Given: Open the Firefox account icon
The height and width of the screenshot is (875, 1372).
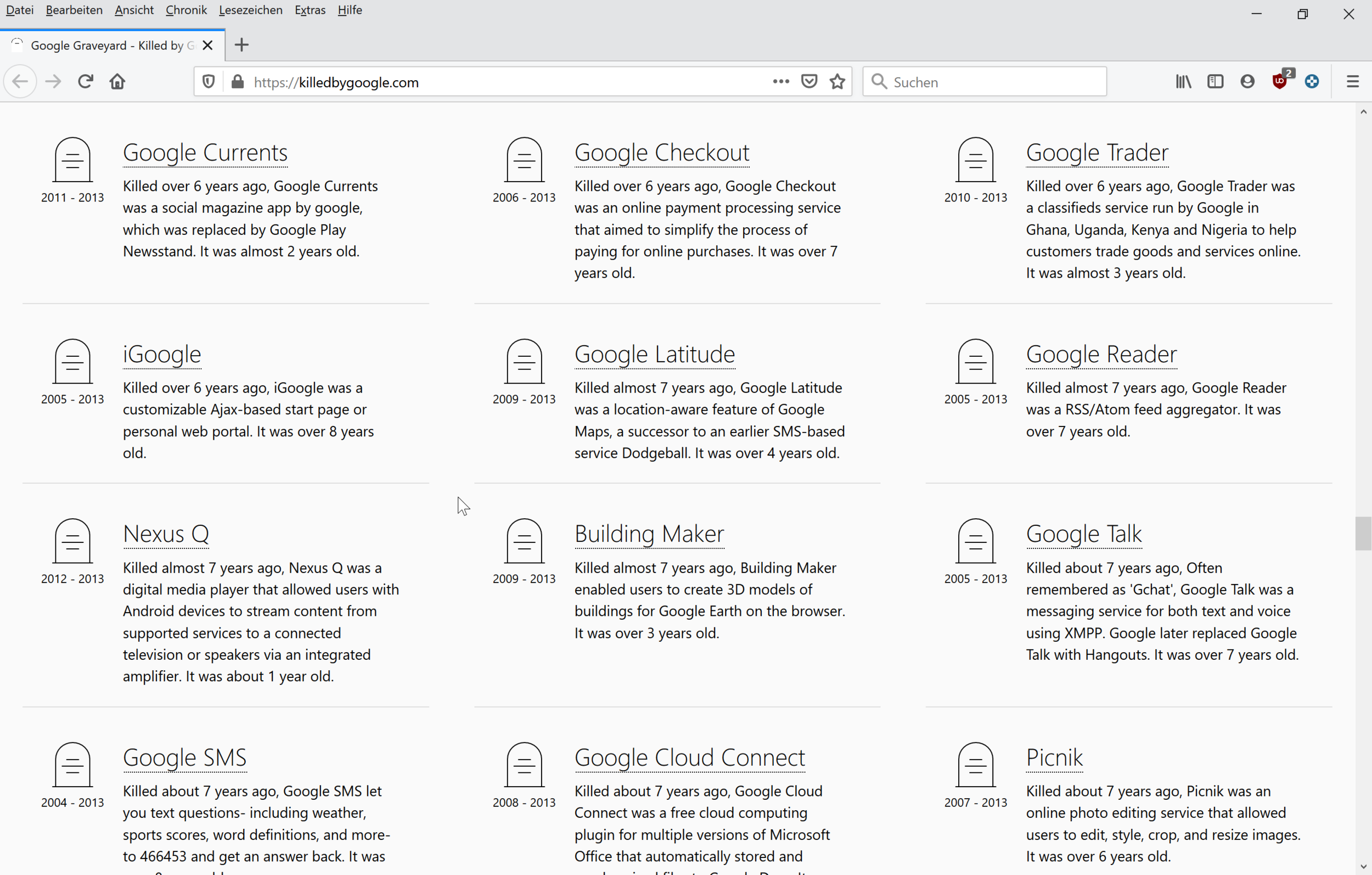Looking at the screenshot, I should (1247, 81).
